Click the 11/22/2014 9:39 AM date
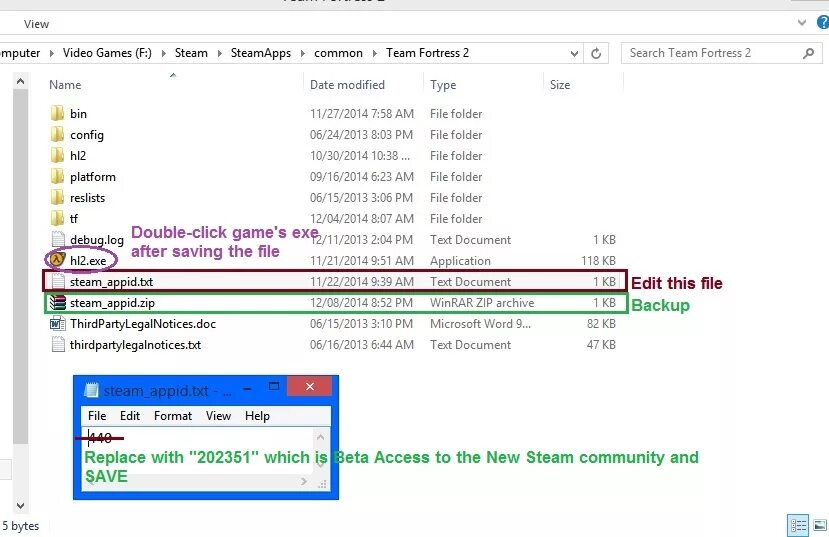Image resolution: width=829 pixels, height=537 pixels. click(x=362, y=282)
